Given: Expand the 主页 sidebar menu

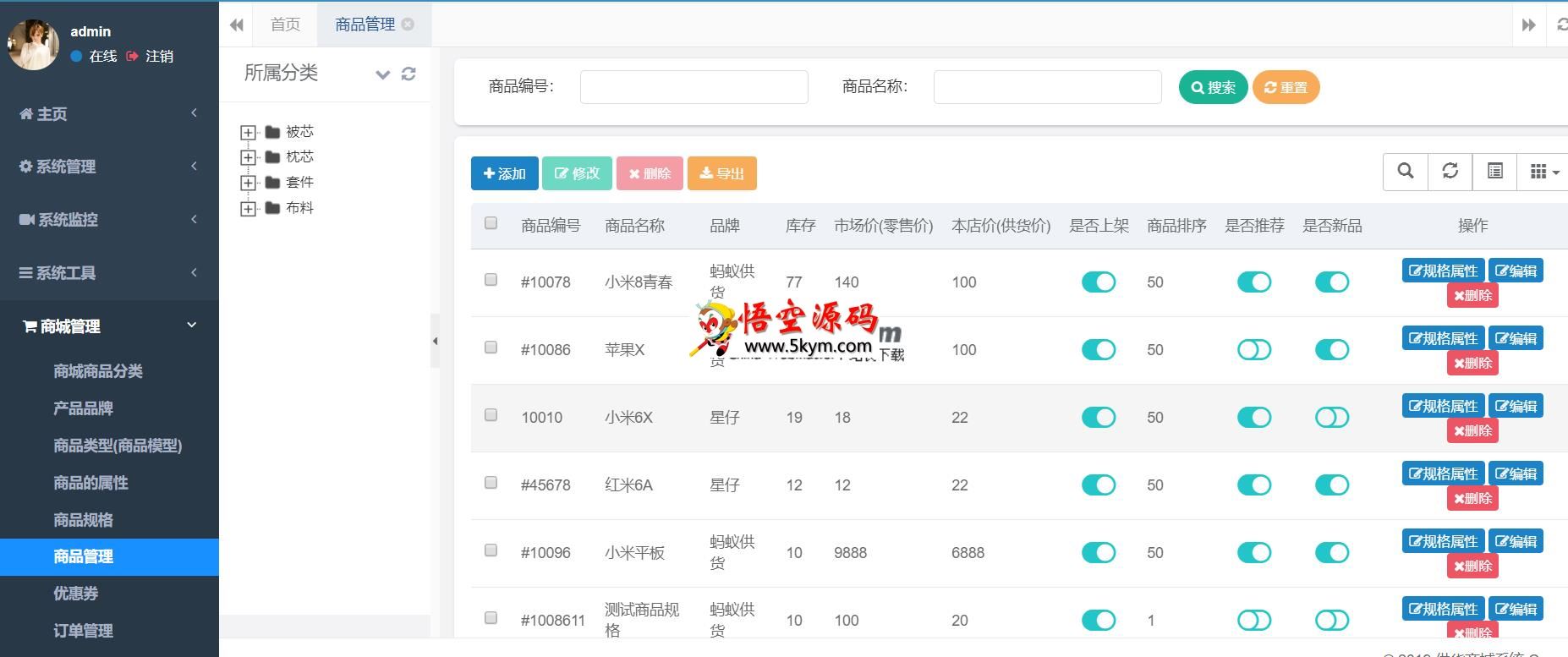Looking at the screenshot, I should [109, 113].
